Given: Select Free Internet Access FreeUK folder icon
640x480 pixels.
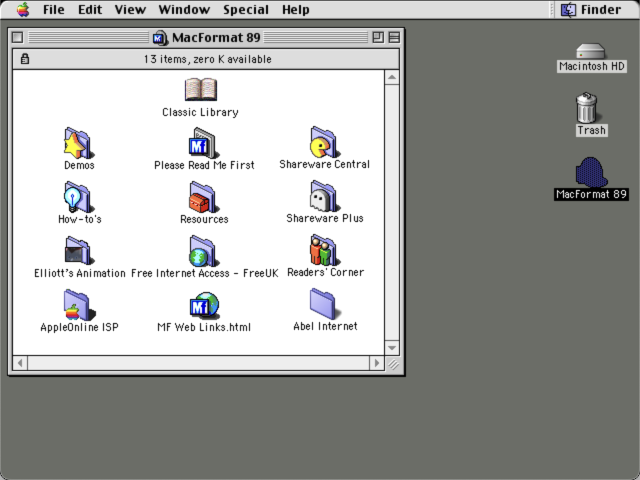Looking at the screenshot, I should pos(203,251).
